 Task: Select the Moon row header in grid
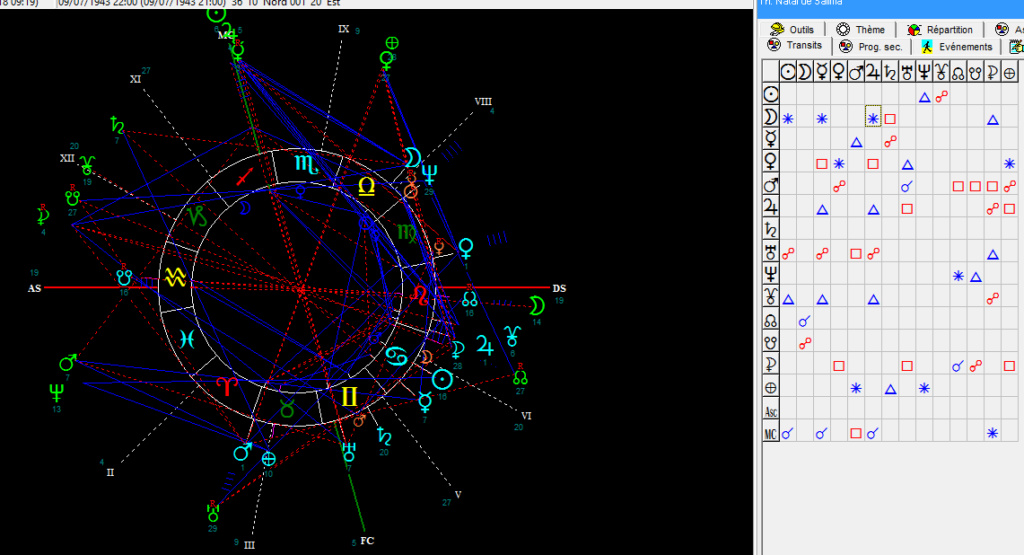point(771,117)
